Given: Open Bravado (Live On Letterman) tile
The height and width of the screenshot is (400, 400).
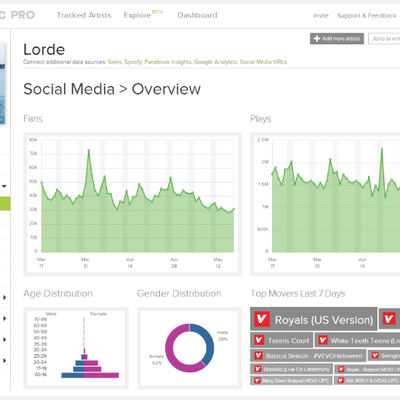Looking at the screenshot, I should 291,369.
